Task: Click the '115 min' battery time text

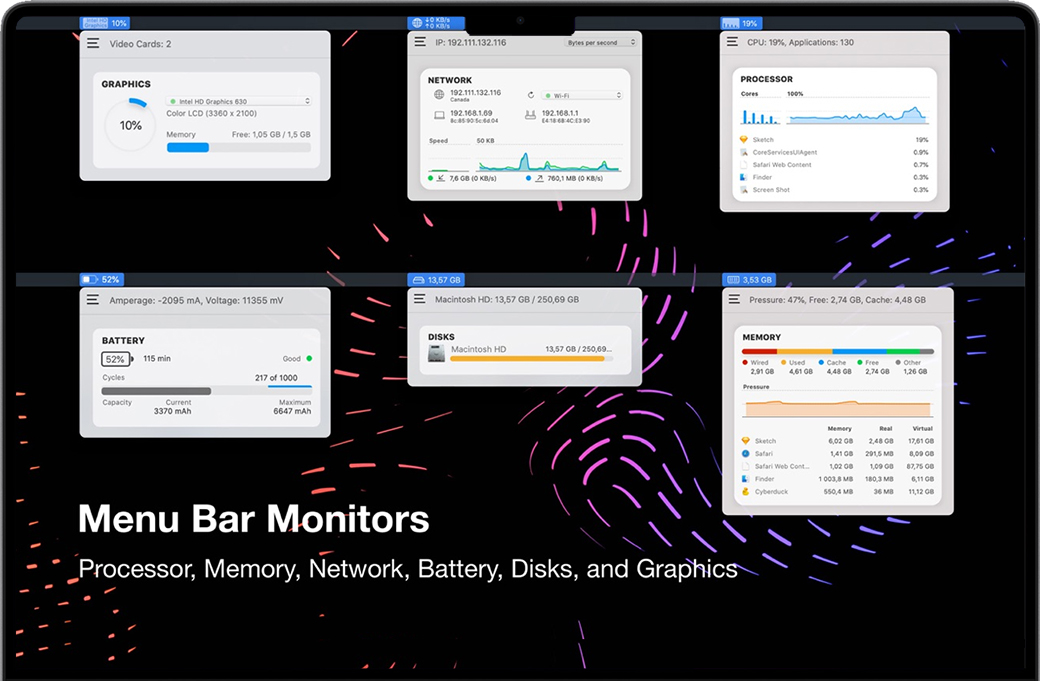Action: (x=157, y=358)
